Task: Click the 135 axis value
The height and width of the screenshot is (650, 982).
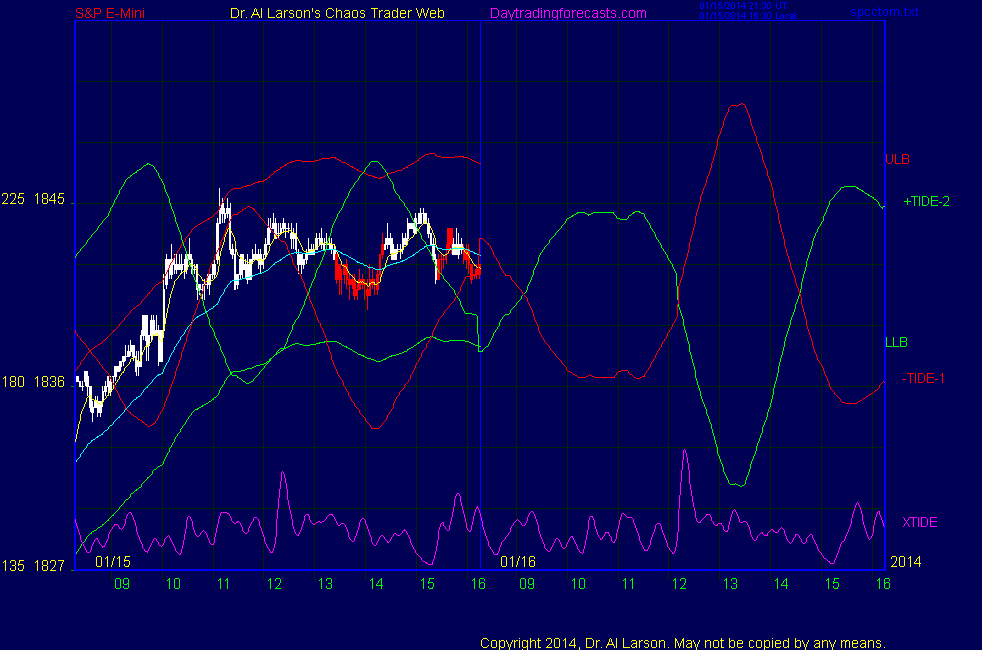Action: point(13,566)
